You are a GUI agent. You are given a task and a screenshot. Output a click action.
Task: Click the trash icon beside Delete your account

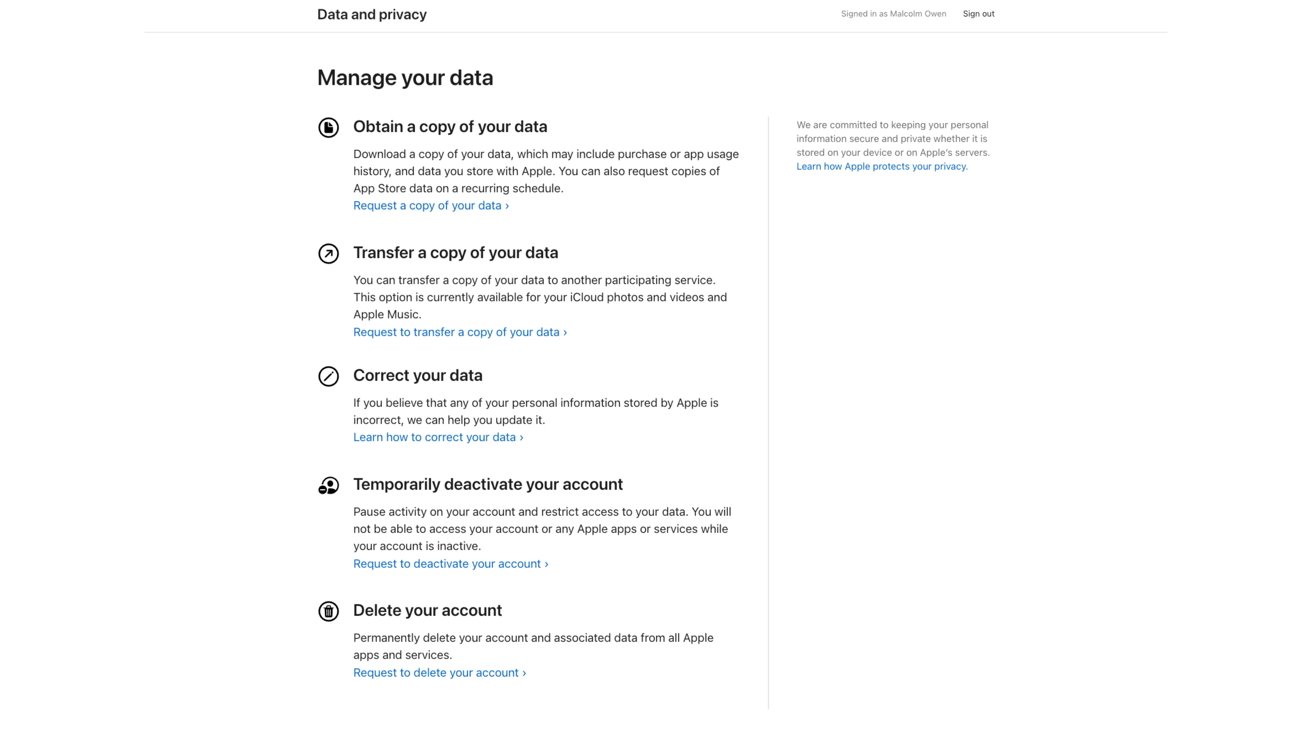(328, 611)
